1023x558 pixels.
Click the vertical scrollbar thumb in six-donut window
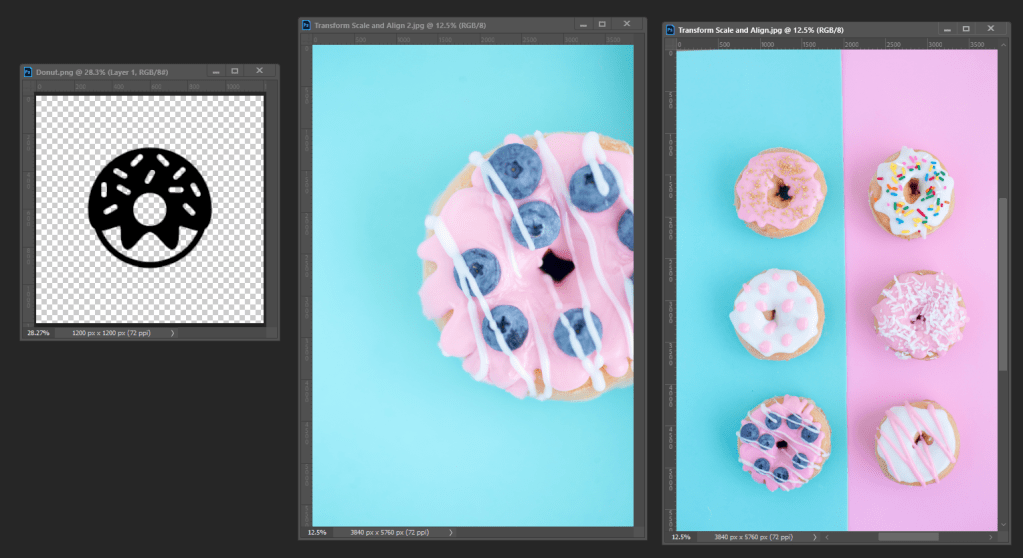1003,284
